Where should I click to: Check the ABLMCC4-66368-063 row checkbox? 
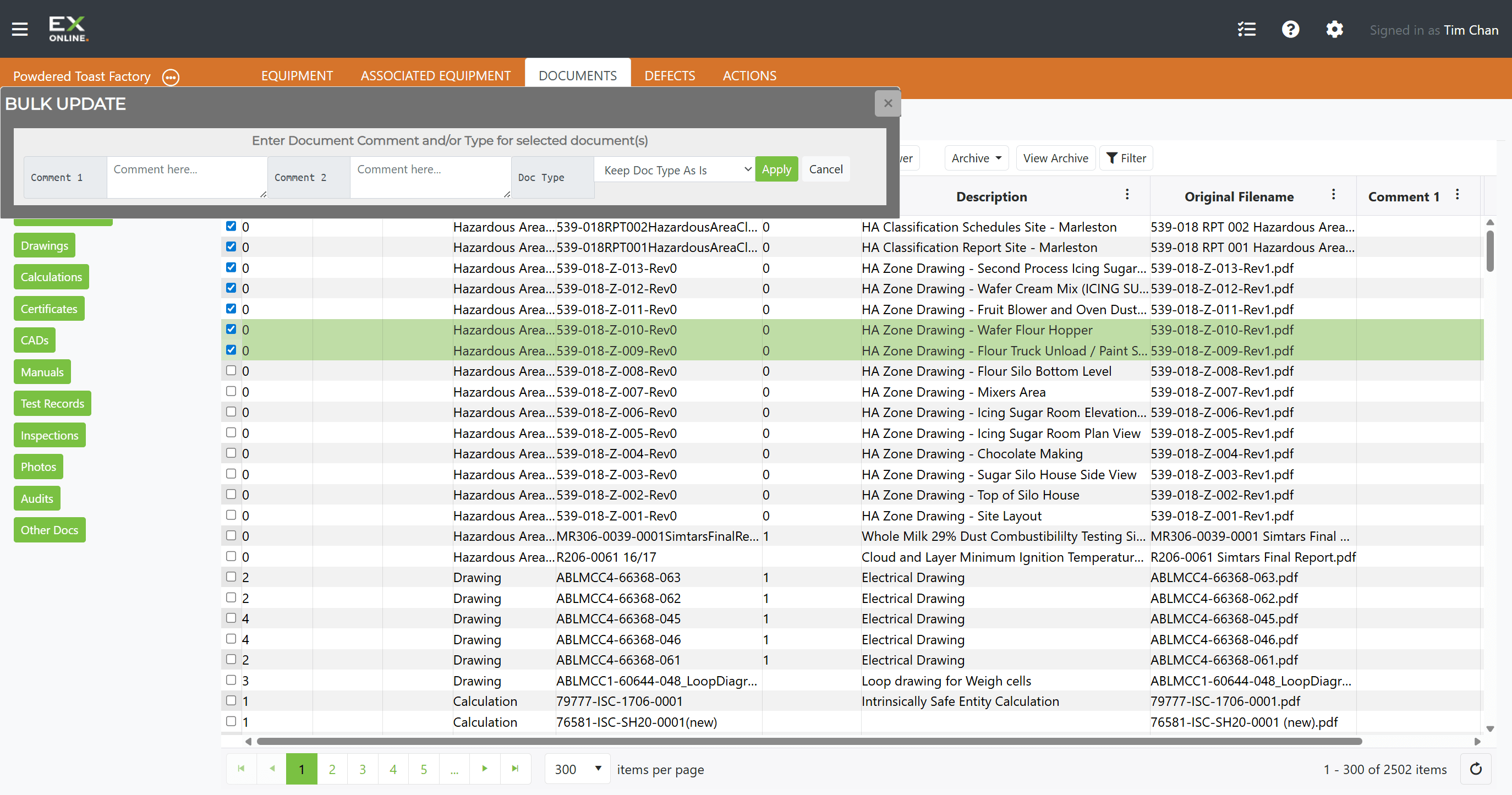pos(231,577)
